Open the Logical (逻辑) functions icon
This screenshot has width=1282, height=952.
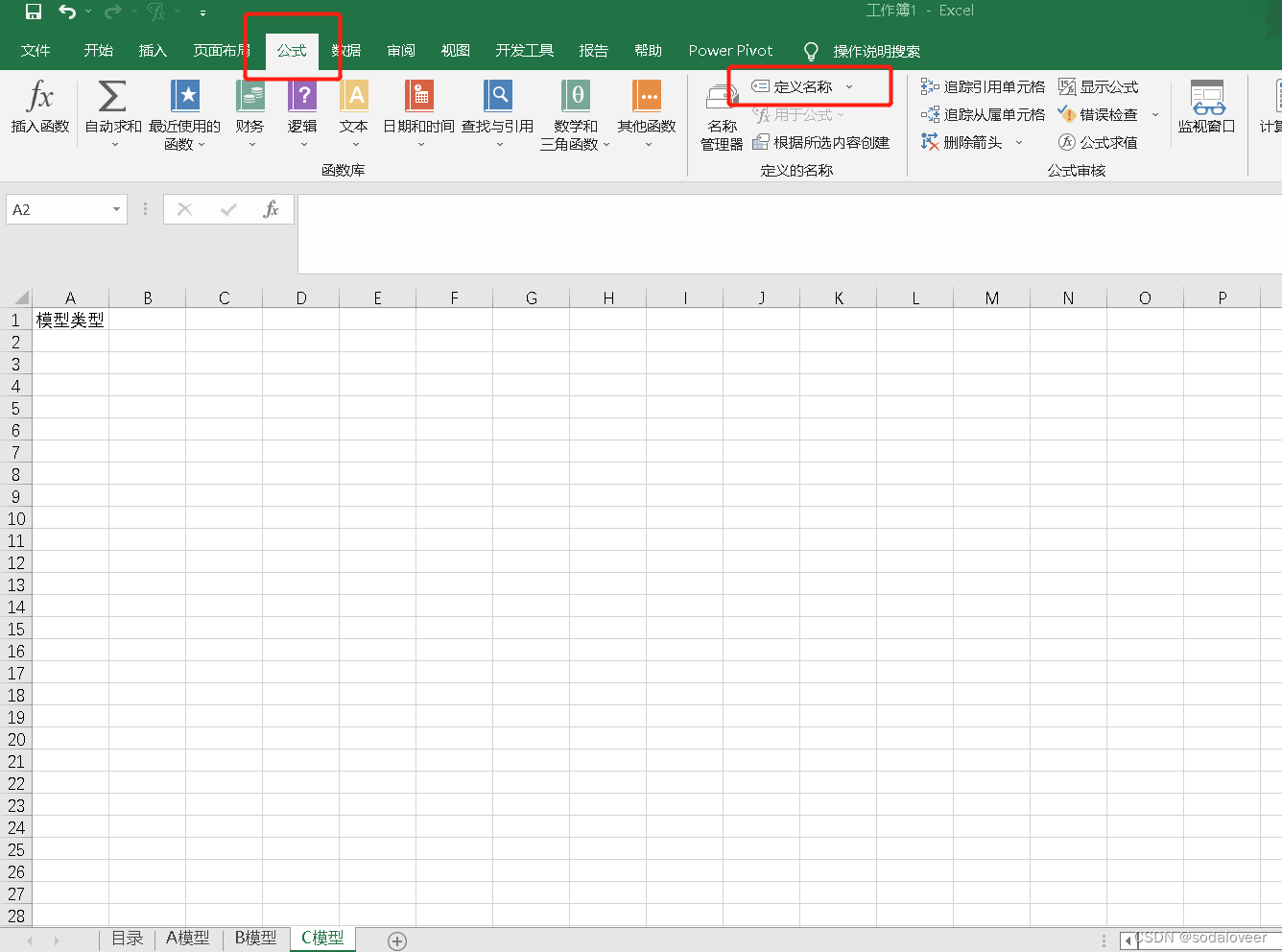[302, 96]
